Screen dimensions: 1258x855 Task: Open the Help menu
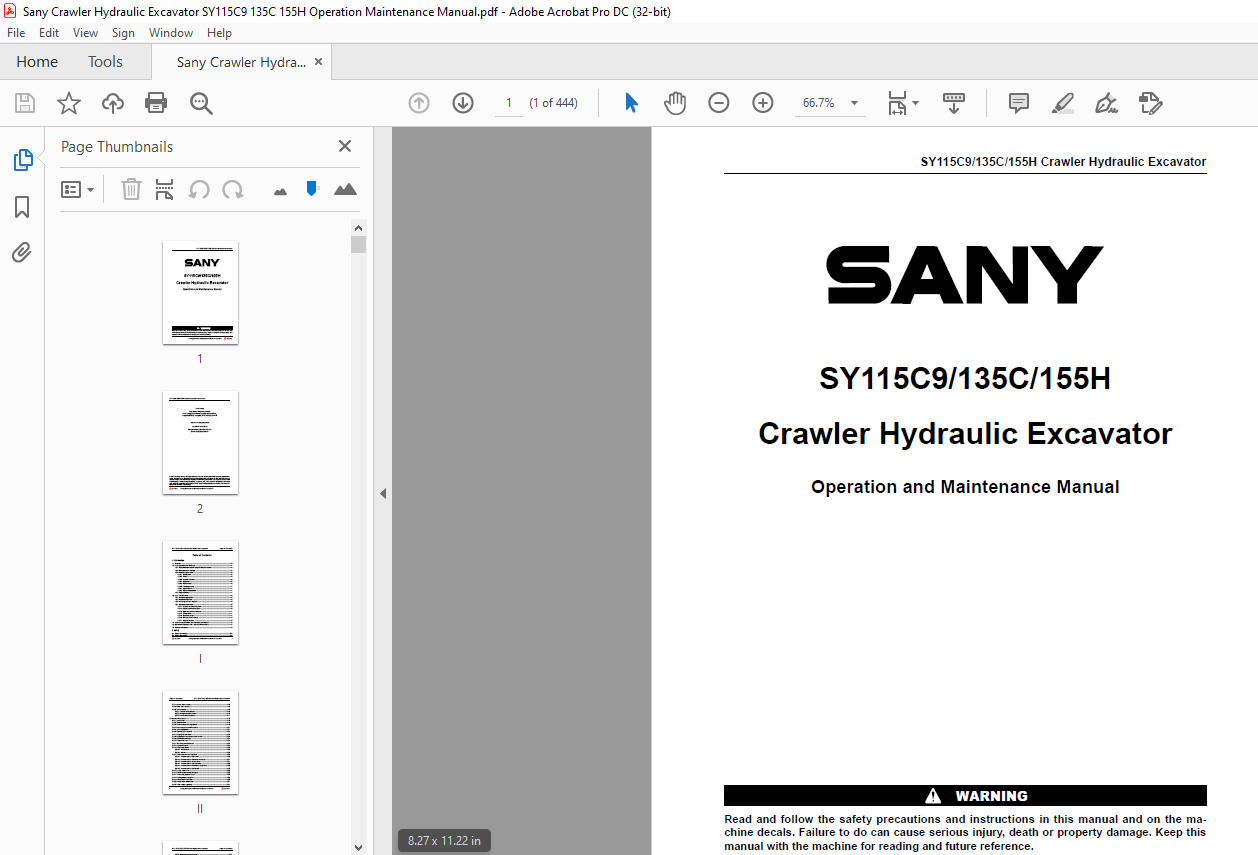click(x=219, y=33)
